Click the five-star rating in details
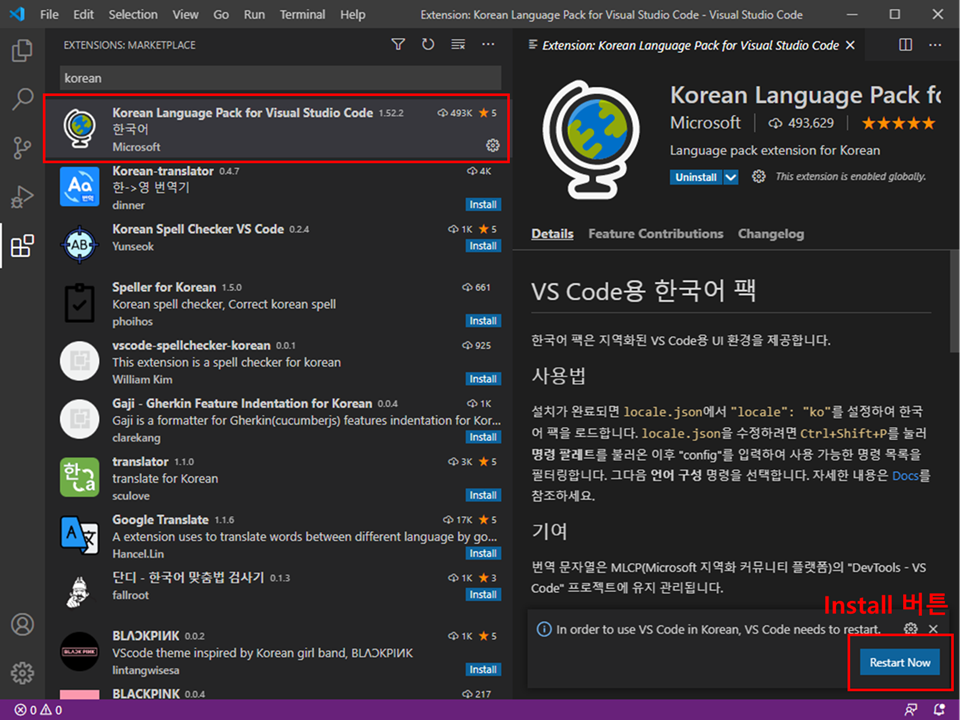This screenshot has height=720, width=964. tap(898, 124)
